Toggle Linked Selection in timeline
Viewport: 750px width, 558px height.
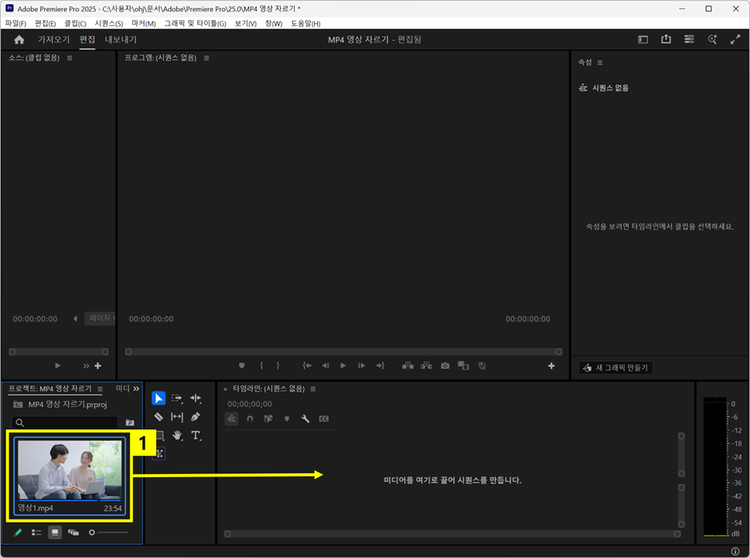[x=268, y=419]
